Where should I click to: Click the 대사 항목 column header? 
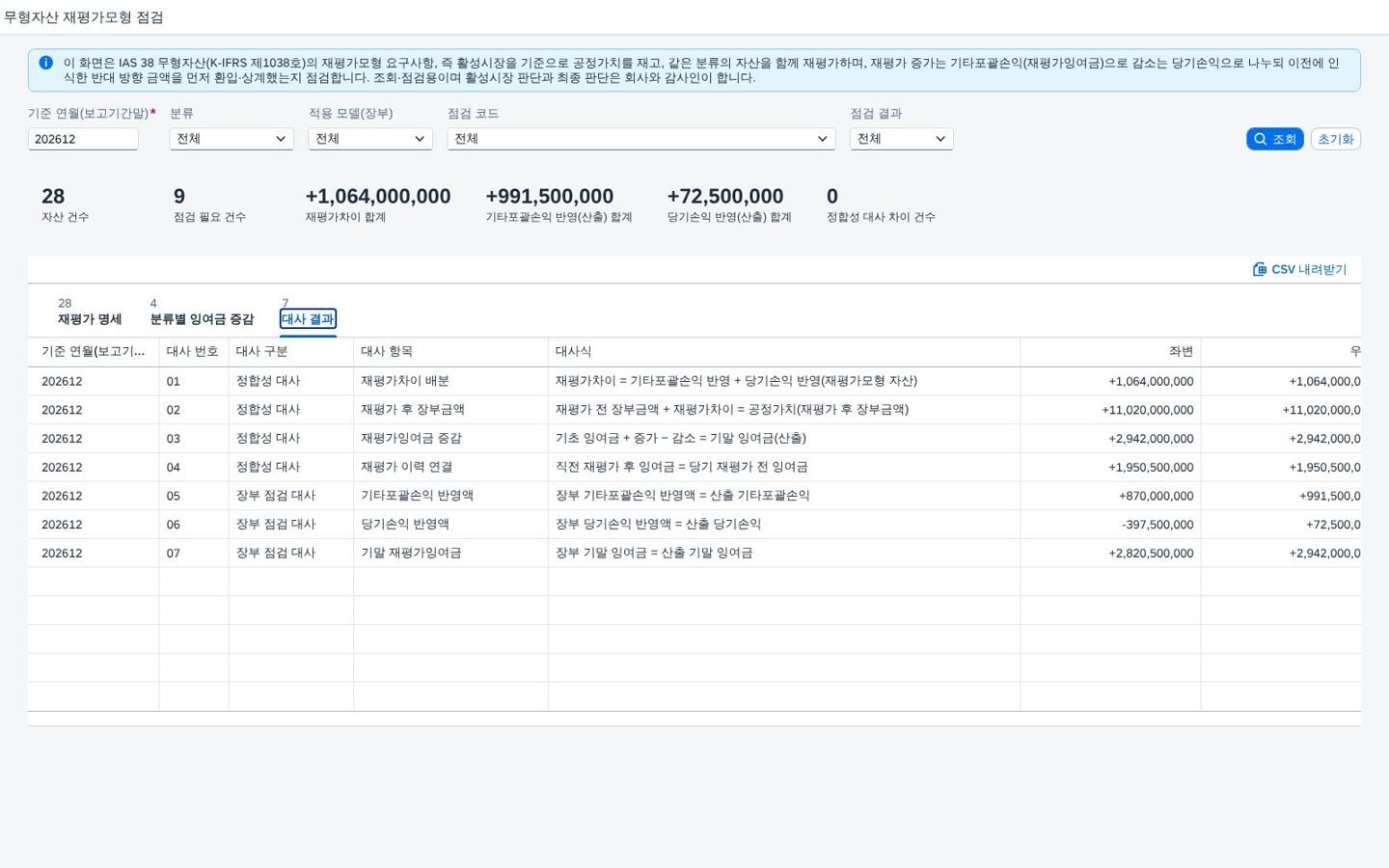pos(450,352)
